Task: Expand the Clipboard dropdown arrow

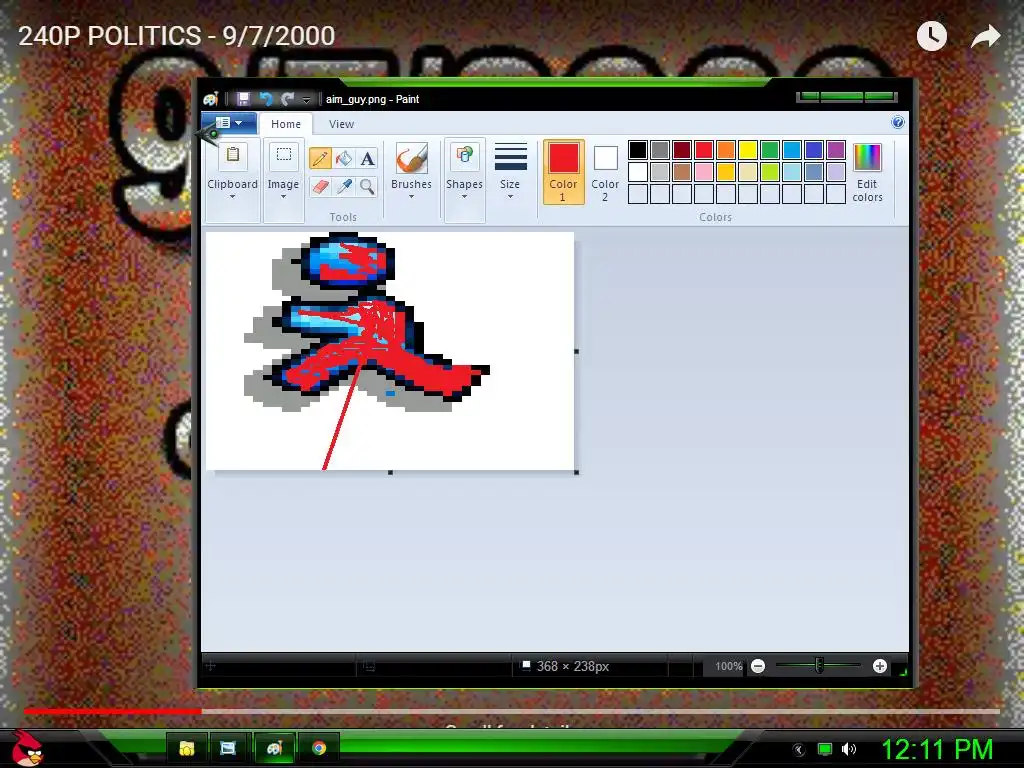Action: 232,197
